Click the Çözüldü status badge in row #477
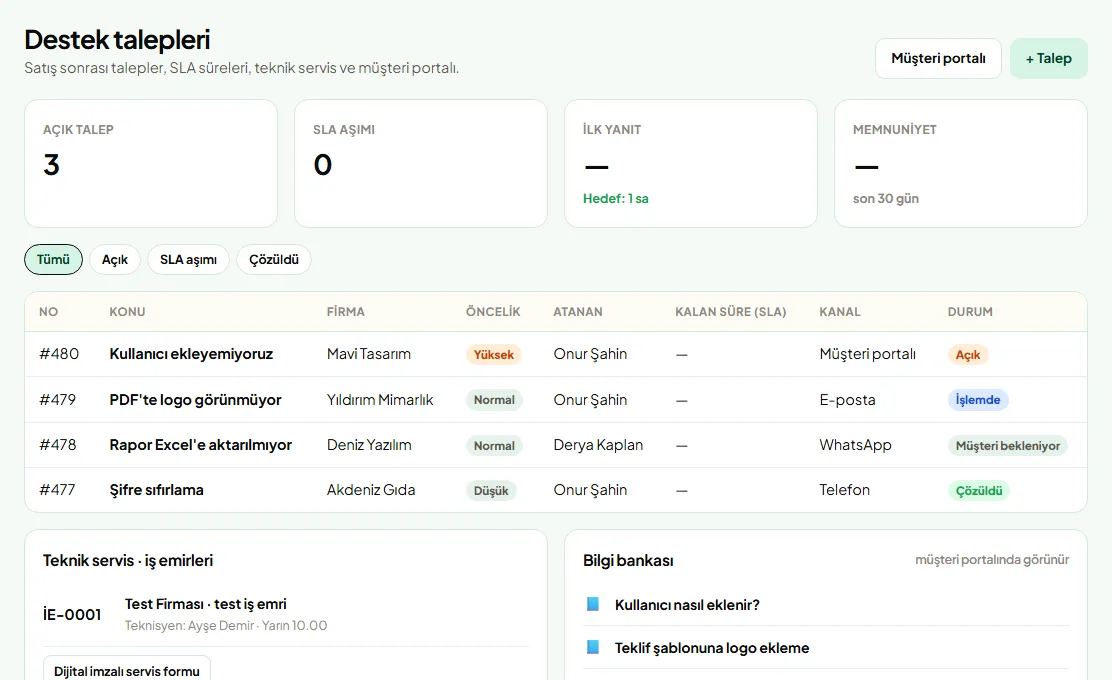Screen dimensions: 1112x680 (979, 491)
